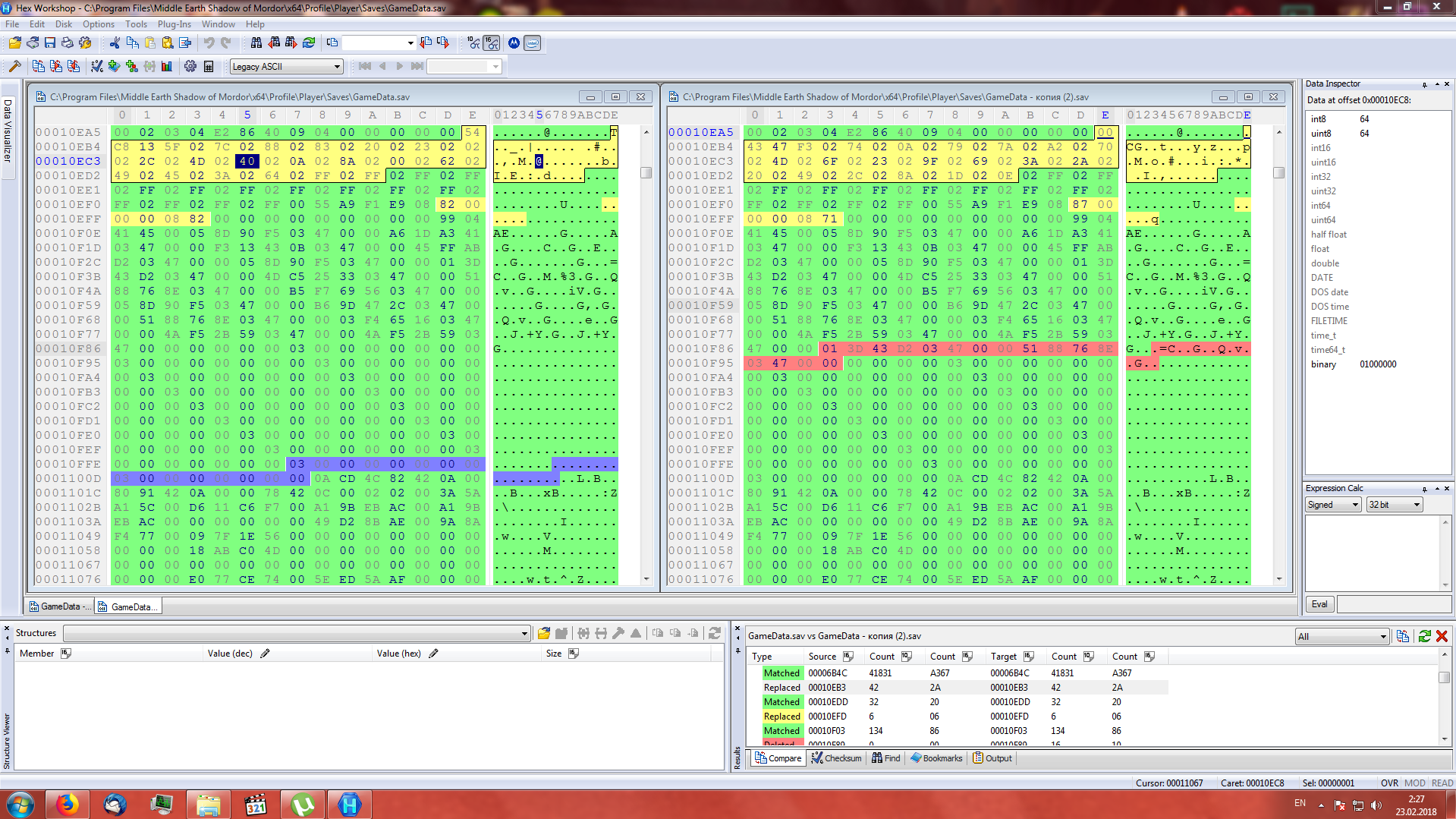Open the Signed dropdown in Expression Calc
The height and width of the screenshot is (819, 1456).
click(1333, 505)
